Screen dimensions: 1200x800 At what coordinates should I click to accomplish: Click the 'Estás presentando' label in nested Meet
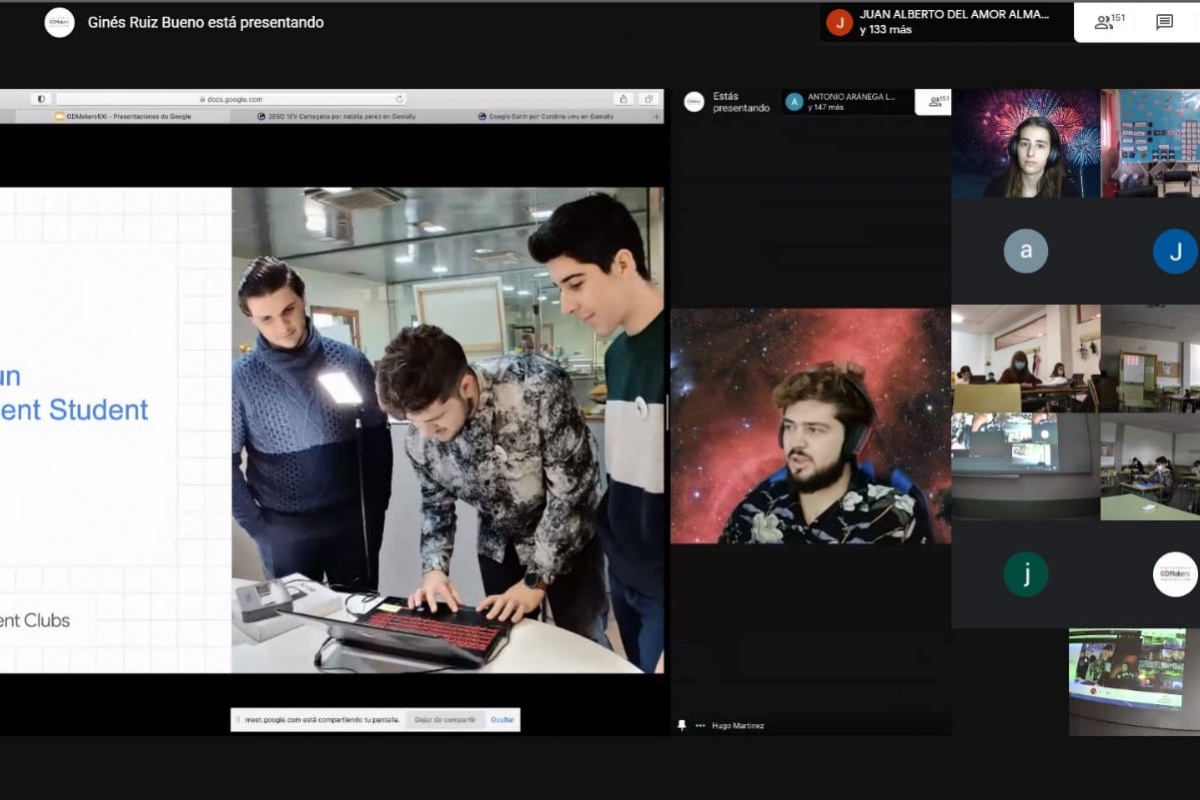click(x=741, y=102)
